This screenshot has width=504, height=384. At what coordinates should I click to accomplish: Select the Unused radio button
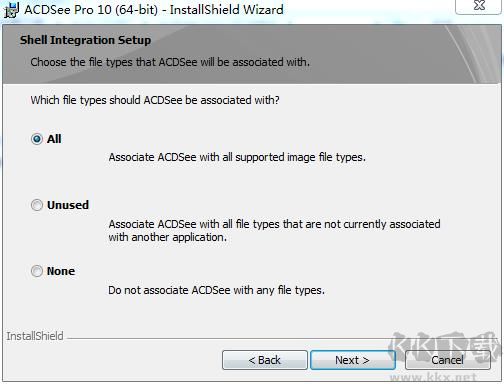pyautogui.click(x=37, y=205)
